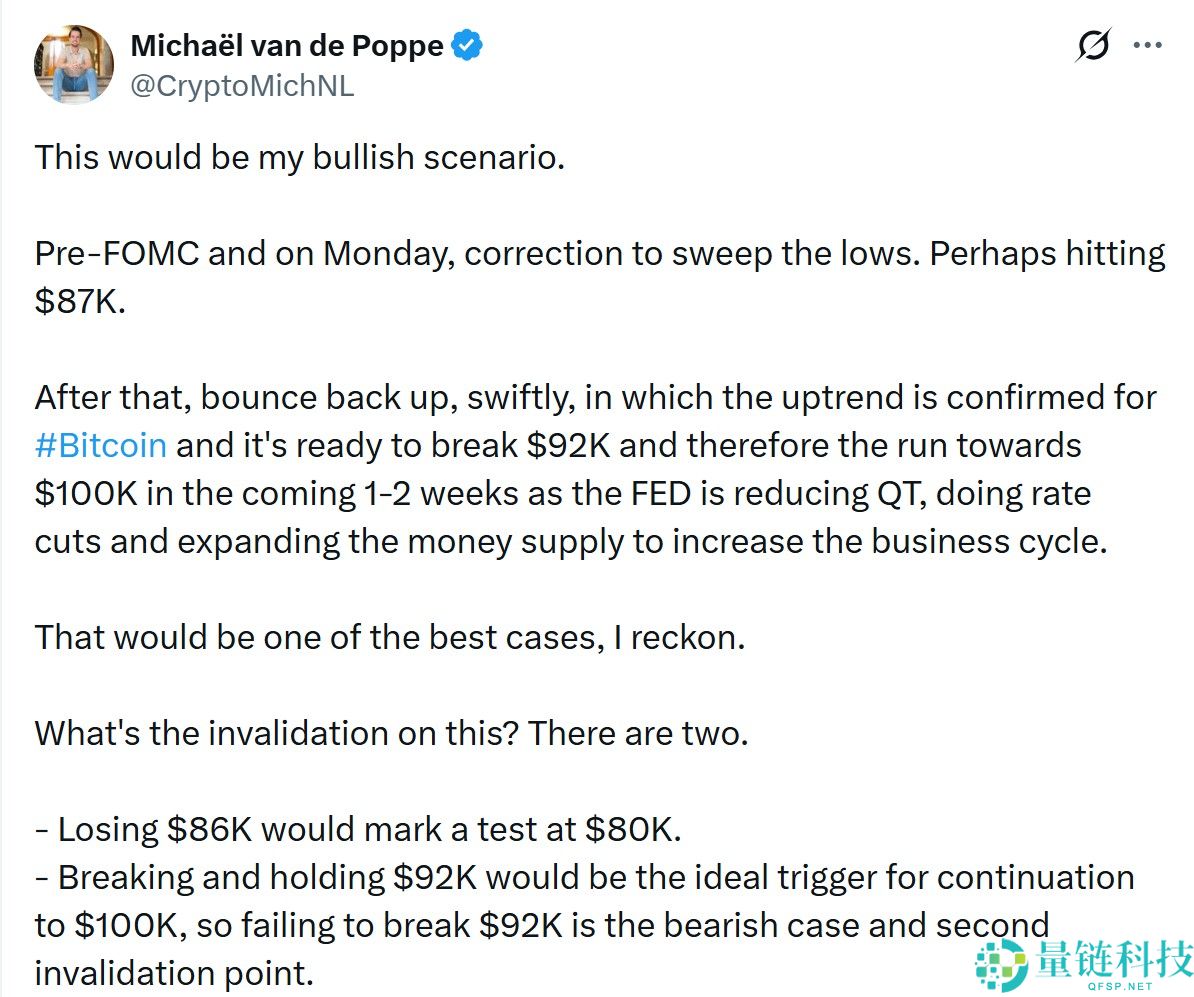
Task: Click the display name Michaël van de Poppe
Action: 287,46
